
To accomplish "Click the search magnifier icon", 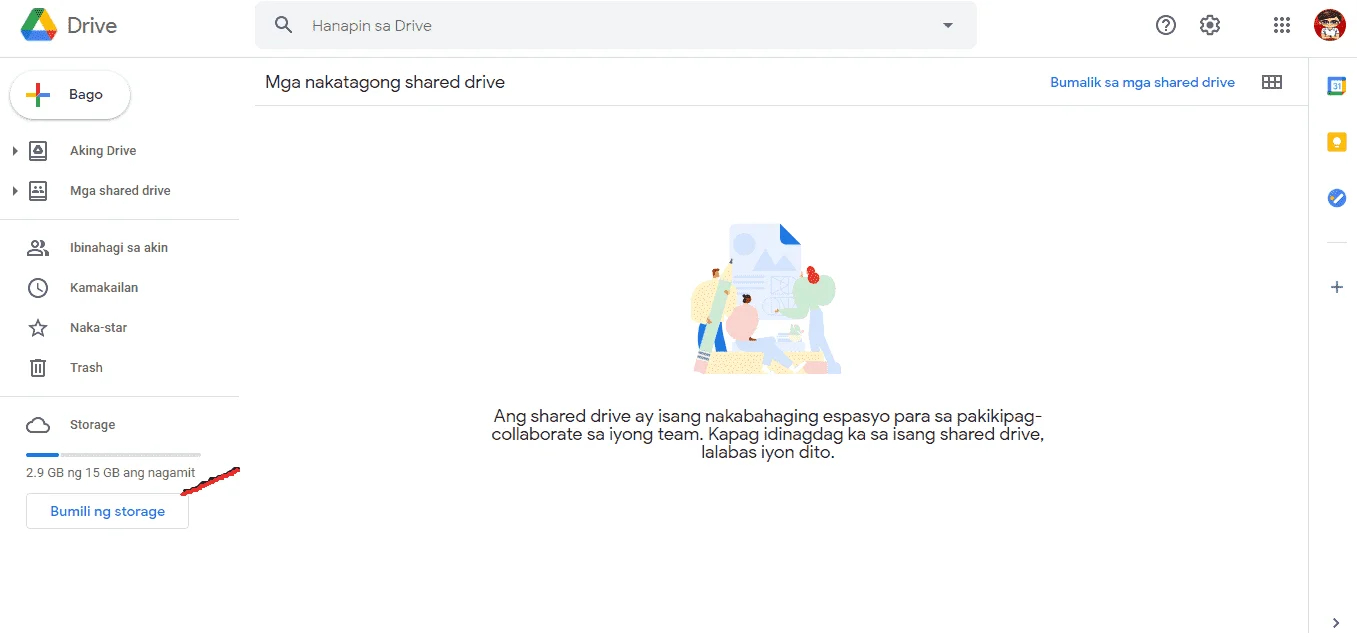I will (x=284, y=25).
